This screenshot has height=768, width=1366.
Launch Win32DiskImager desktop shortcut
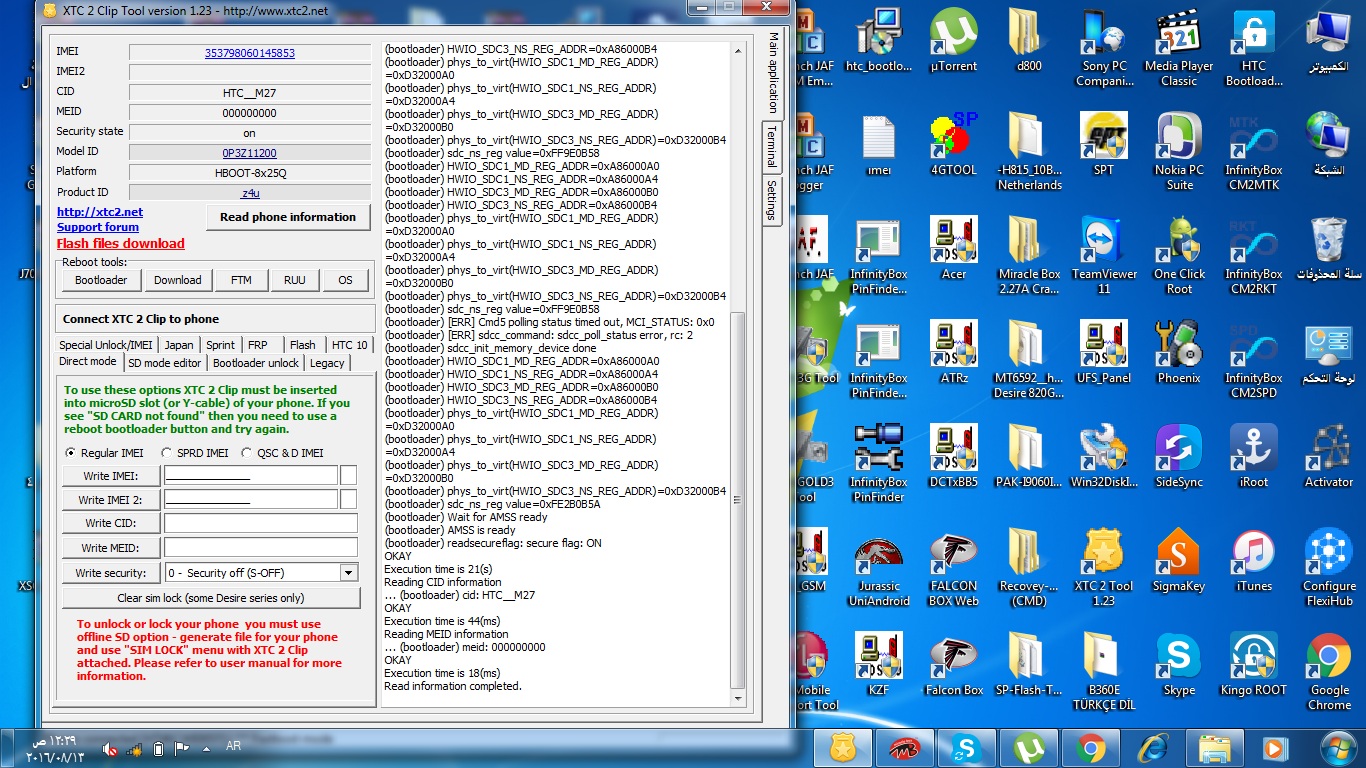[x=1104, y=456]
